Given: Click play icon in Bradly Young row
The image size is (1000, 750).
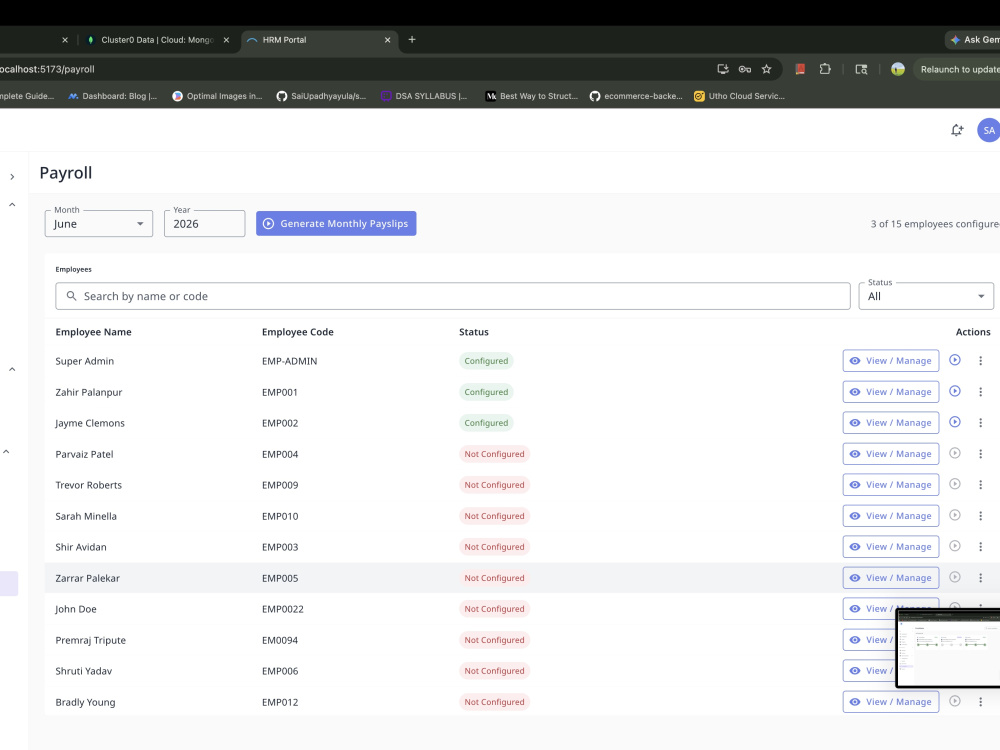Looking at the screenshot, I should 955,701.
